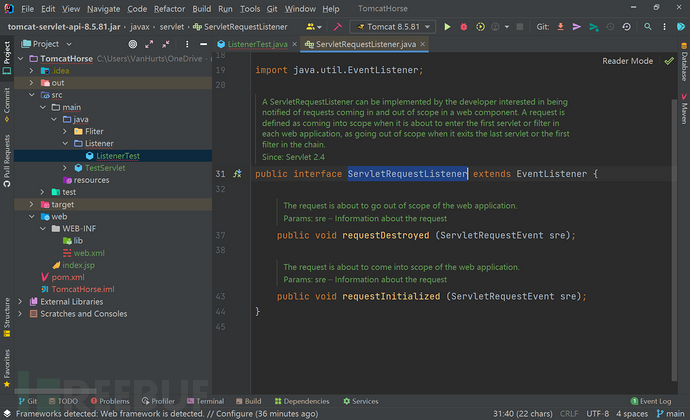This screenshot has width=690, height=420.
Task: Close the ServletRequestListener.java tab
Action: pyautogui.click(x=422, y=44)
